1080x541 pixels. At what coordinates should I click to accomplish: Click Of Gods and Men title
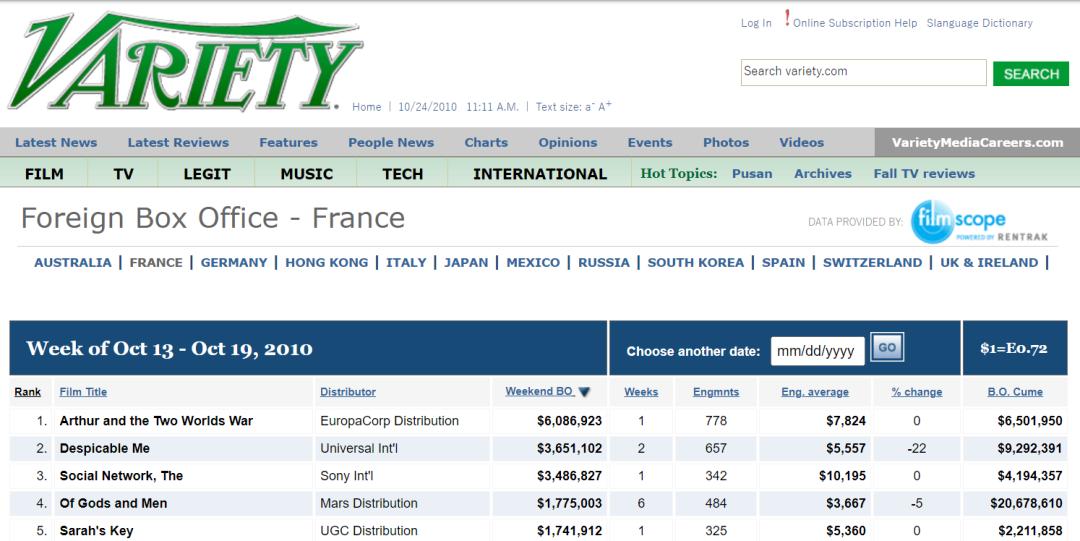coord(114,504)
